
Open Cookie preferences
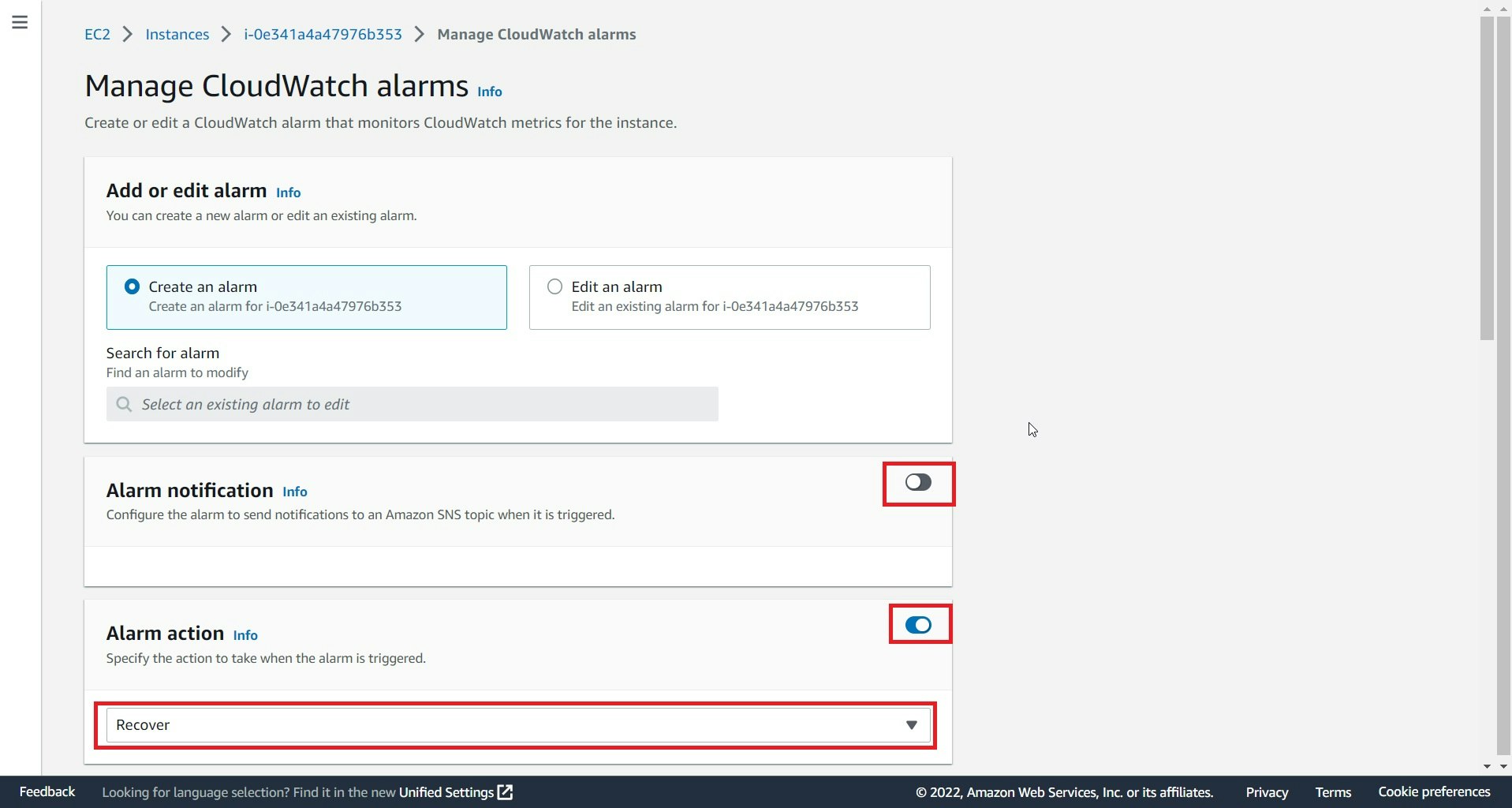pos(1433,791)
